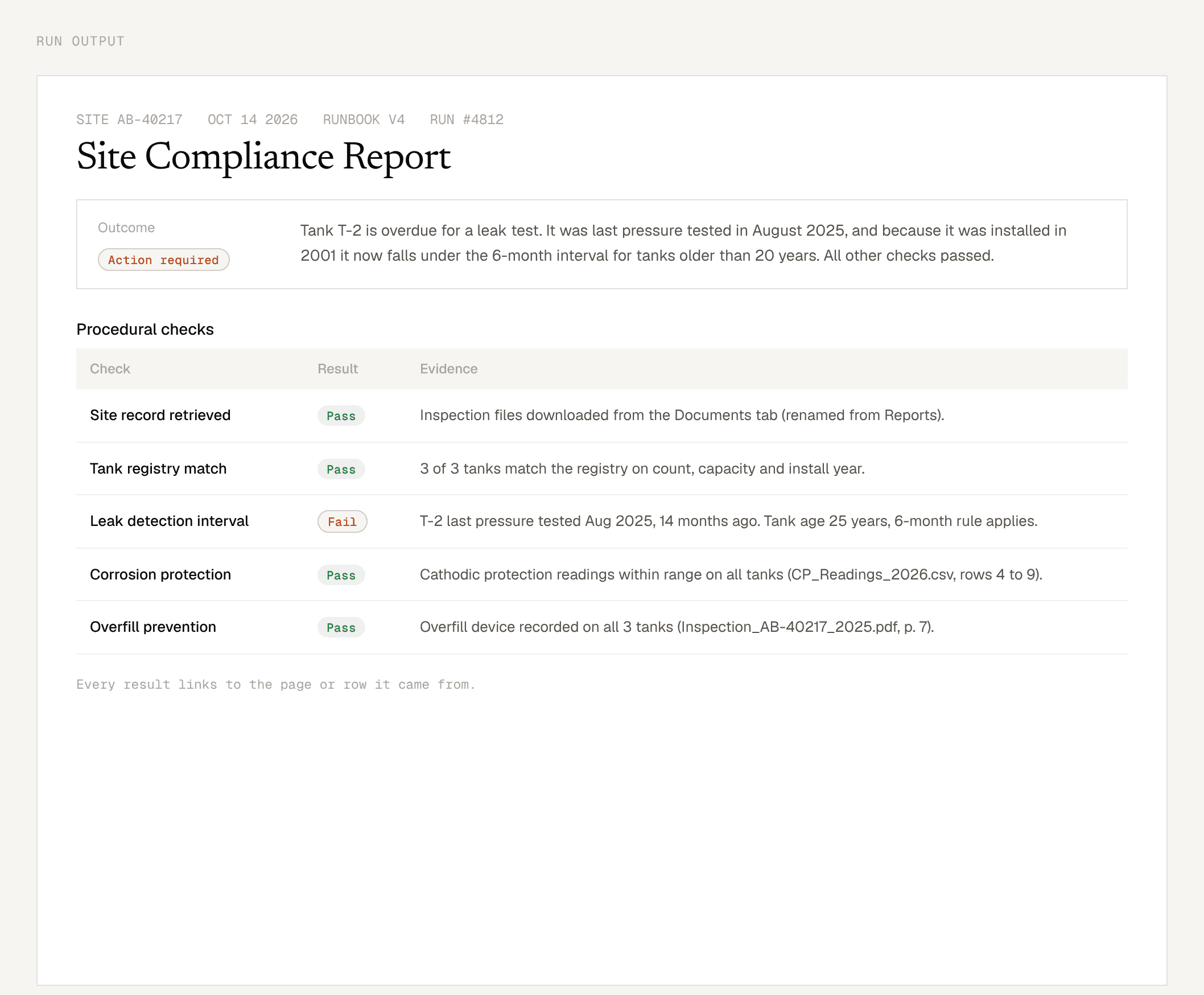Click the 'OCT 14 2026' date text
This screenshot has height=995, width=1204.
click(253, 119)
